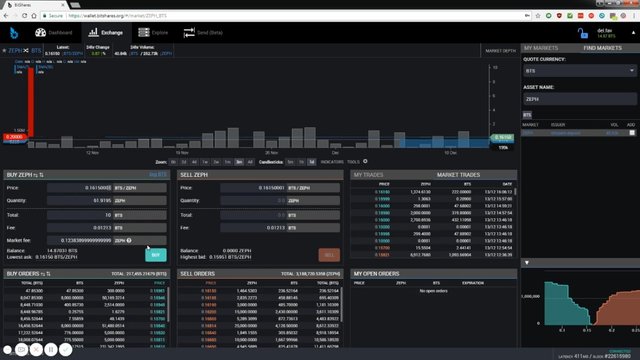Click the key icon in the address bar
The width and height of the screenshot is (640, 360).
527,16
